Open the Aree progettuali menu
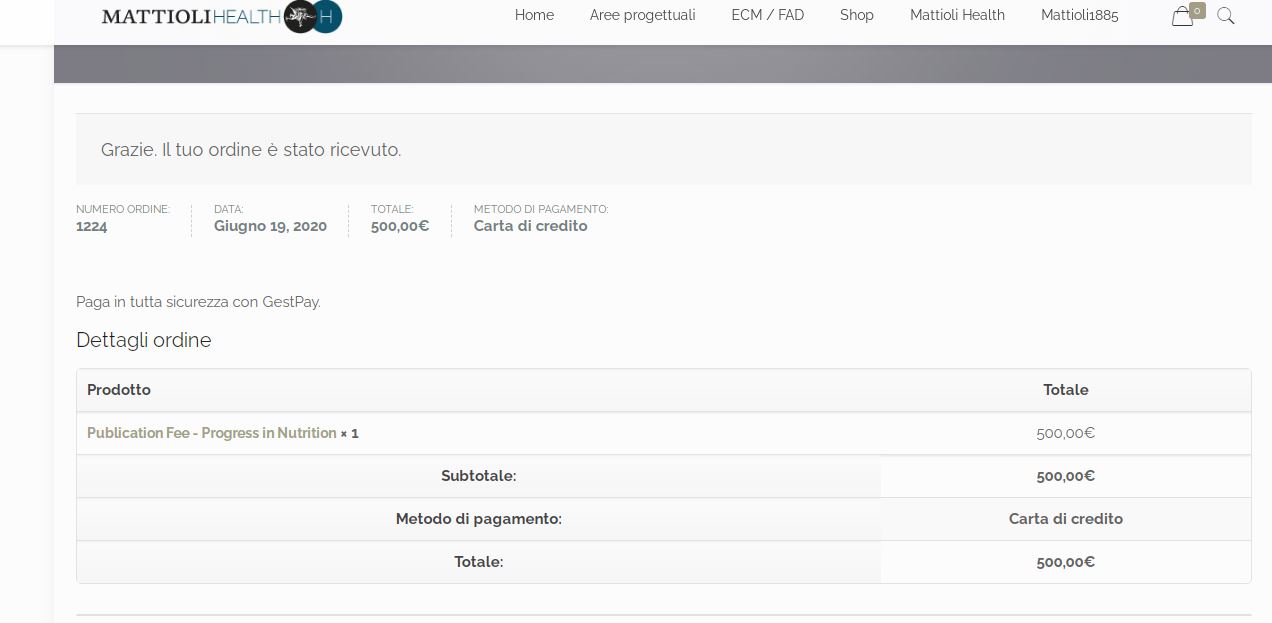Viewport: 1272px width, 623px height. click(642, 15)
